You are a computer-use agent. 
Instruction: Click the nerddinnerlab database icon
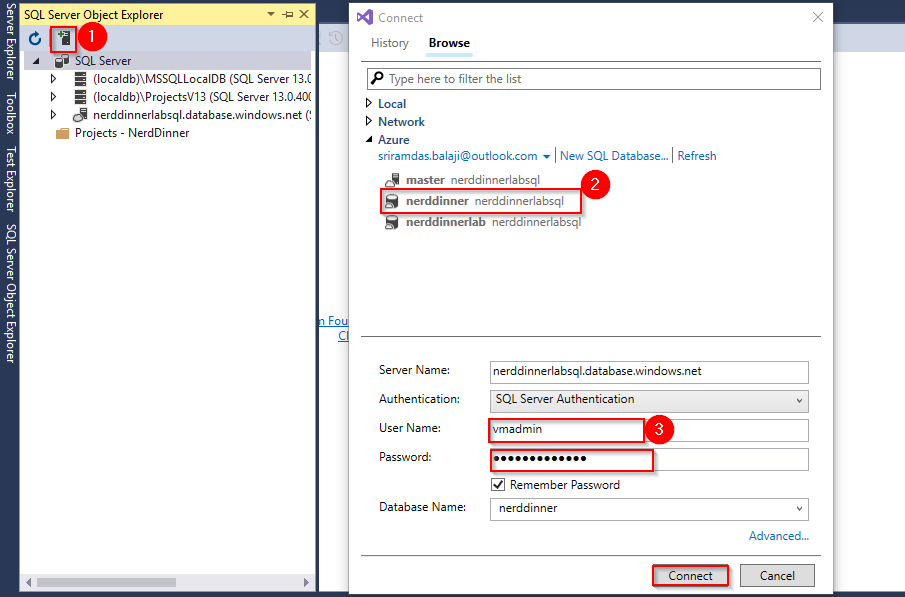[392, 222]
